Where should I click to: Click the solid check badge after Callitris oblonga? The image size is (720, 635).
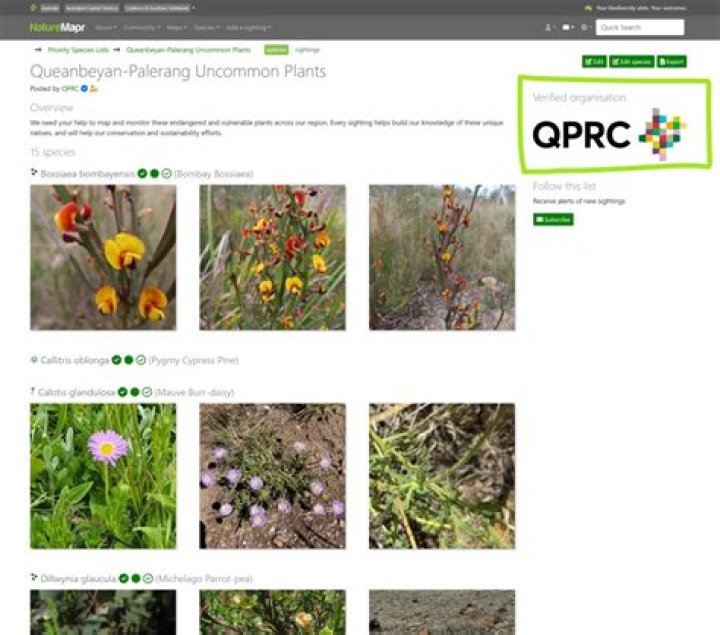click(x=117, y=360)
